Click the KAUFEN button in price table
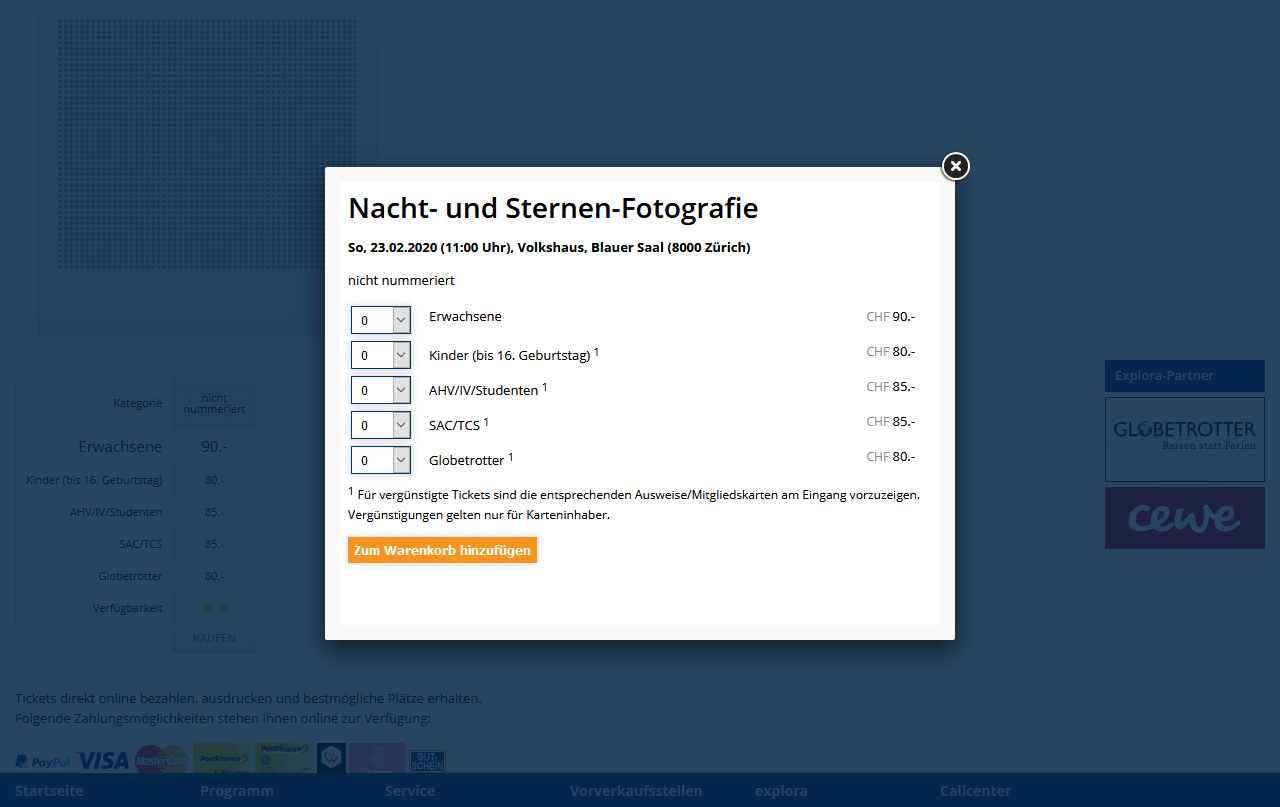 (214, 638)
